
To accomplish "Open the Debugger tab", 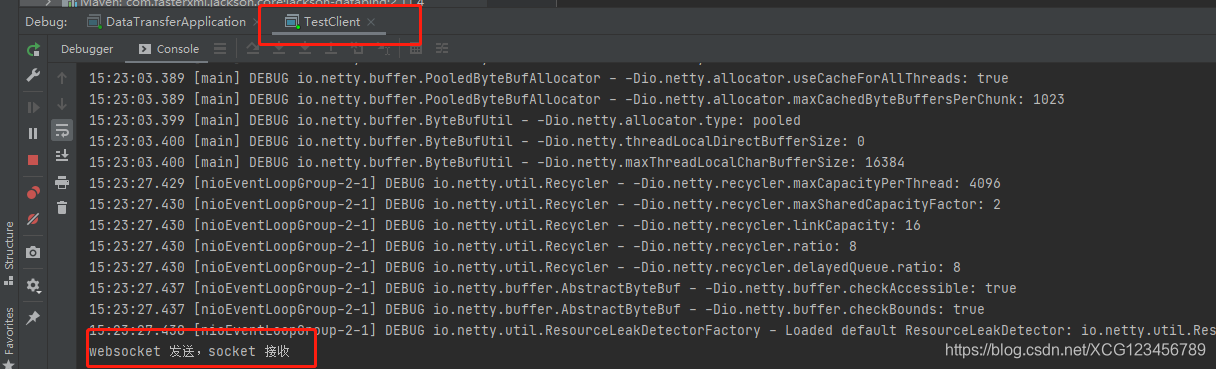I will click(x=87, y=49).
